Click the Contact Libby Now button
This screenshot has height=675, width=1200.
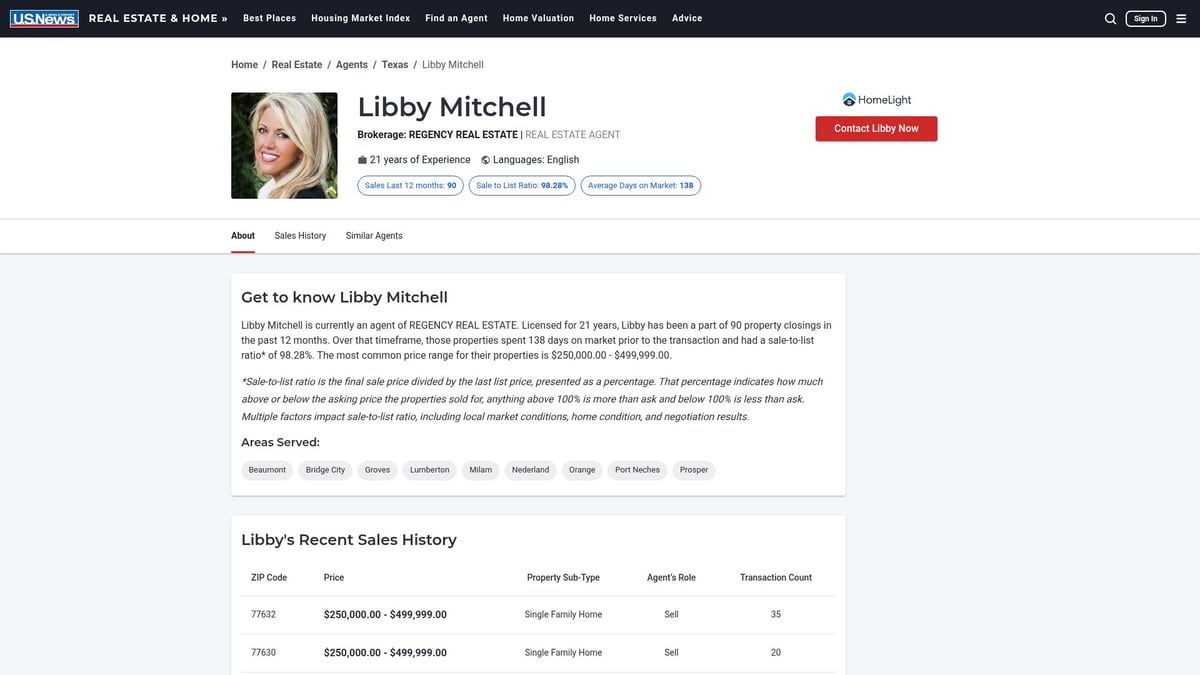pos(876,128)
